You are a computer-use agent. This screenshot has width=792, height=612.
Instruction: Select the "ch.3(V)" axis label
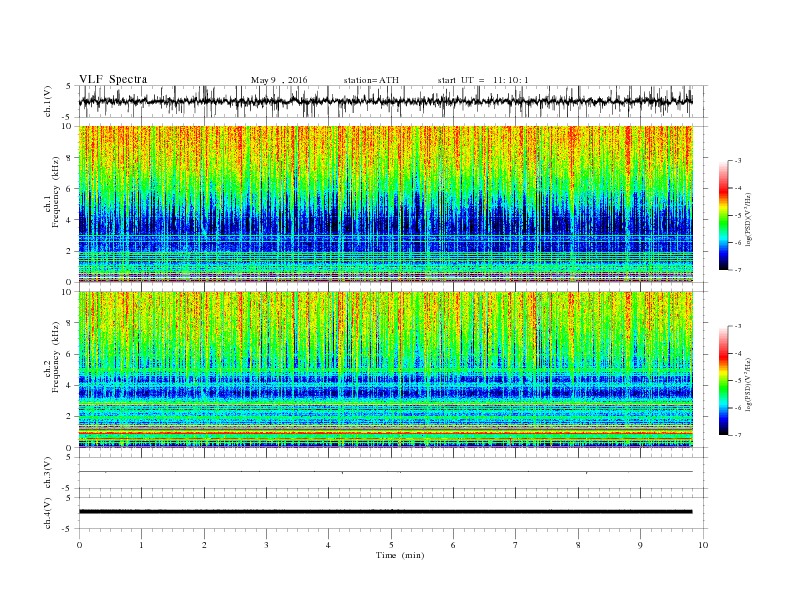tap(48, 473)
